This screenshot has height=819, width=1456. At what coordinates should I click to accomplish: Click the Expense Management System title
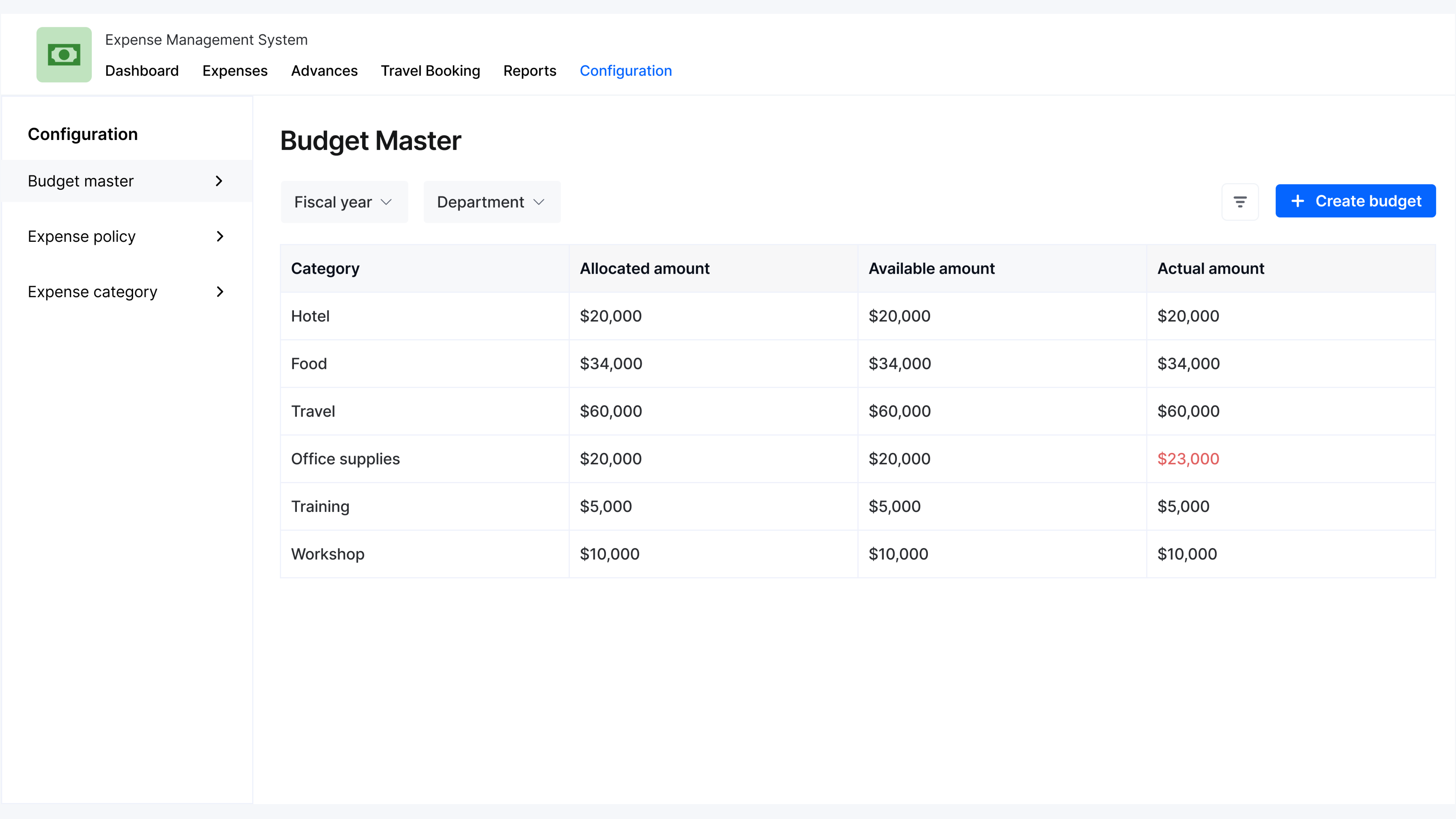pyautogui.click(x=206, y=40)
